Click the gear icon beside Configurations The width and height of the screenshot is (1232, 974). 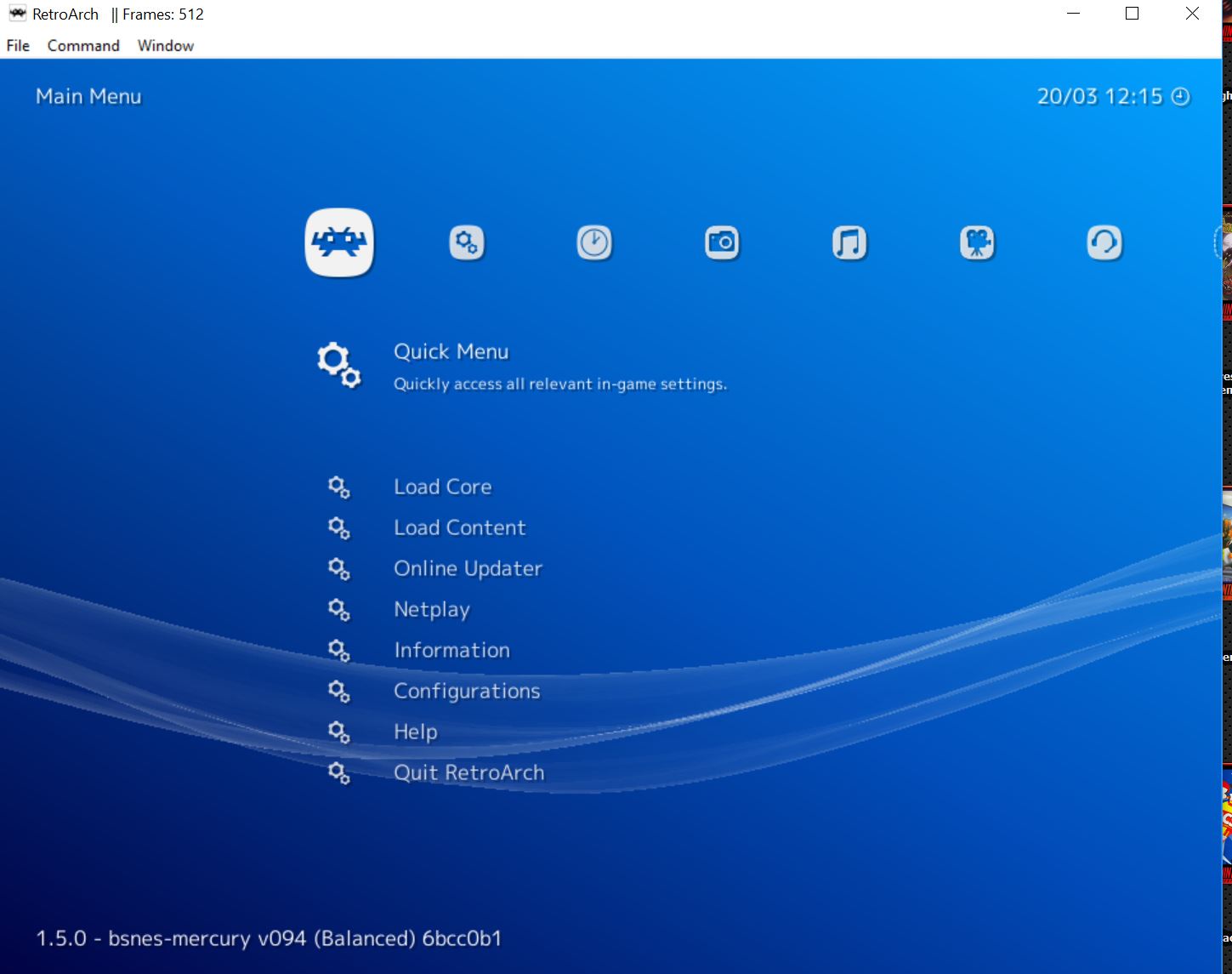point(339,692)
